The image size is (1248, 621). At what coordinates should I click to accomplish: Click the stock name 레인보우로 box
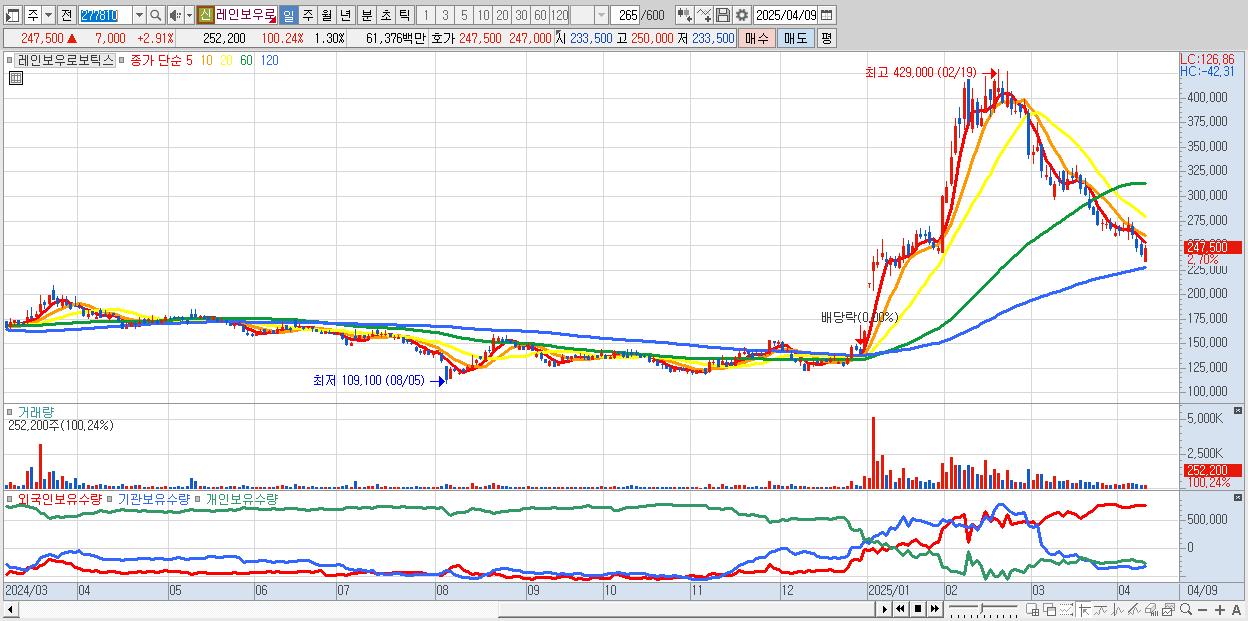pyautogui.click(x=245, y=15)
